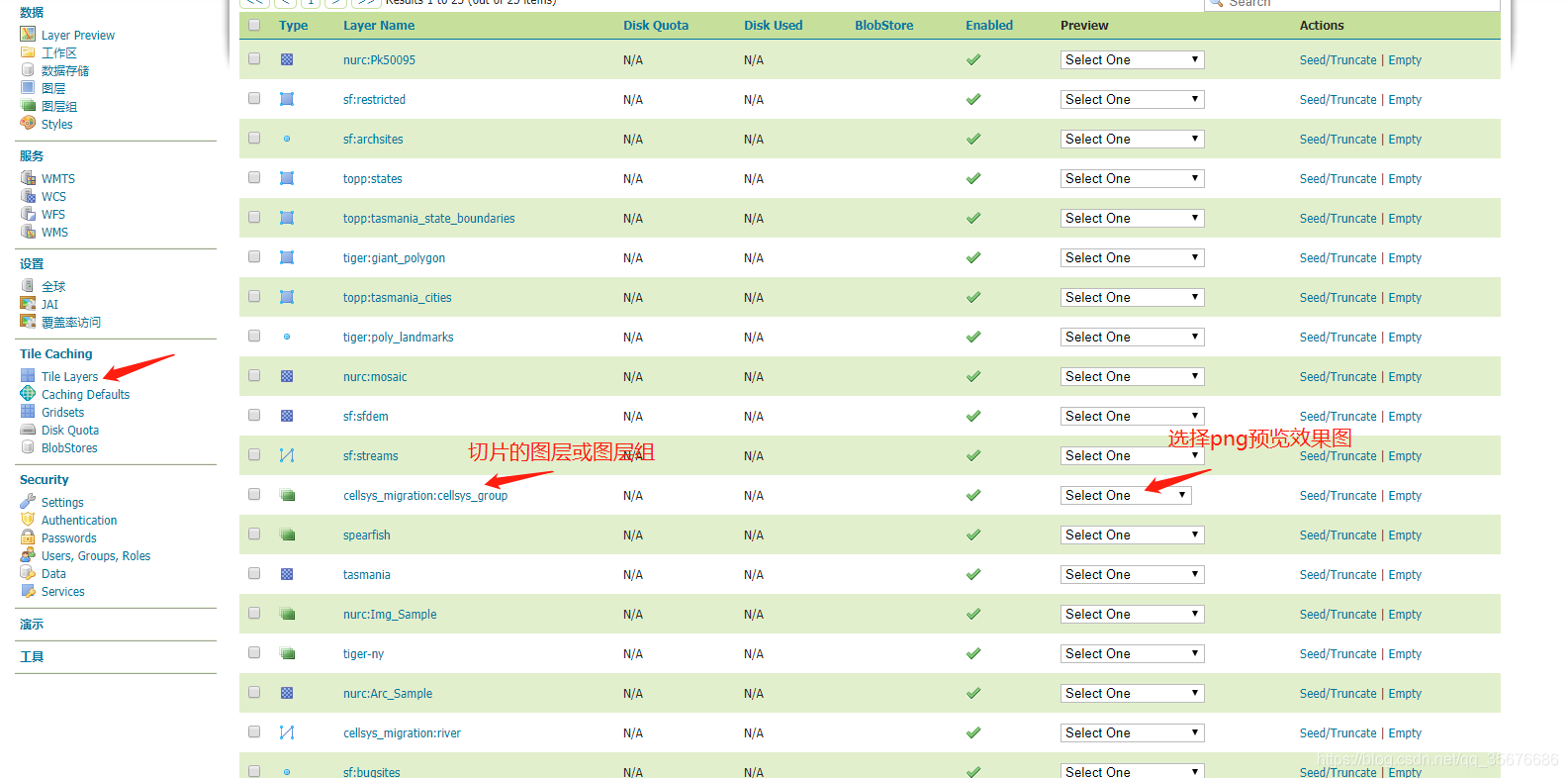Image resolution: width=1568 pixels, height=778 pixels.
Task: Open the spearfish layer link
Action: [367, 535]
